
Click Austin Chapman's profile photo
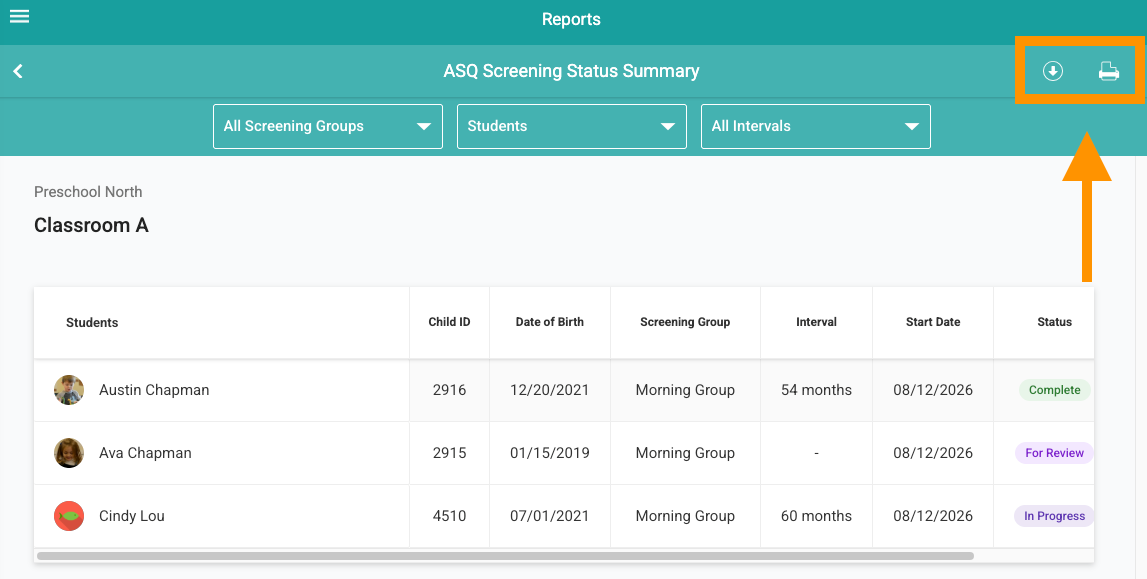click(69, 390)
